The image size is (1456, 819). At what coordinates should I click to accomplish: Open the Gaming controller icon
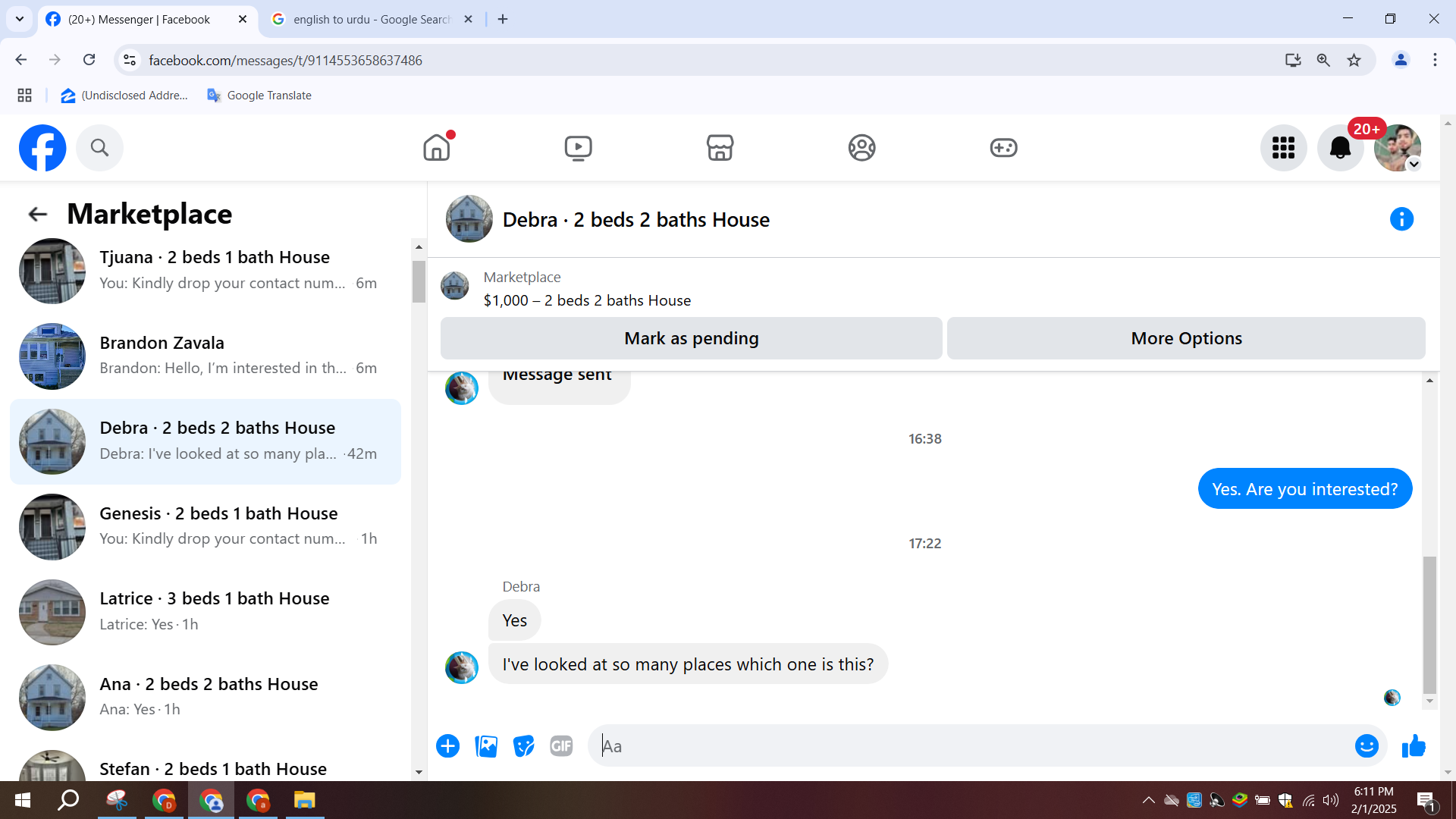tap(1003, 147)
